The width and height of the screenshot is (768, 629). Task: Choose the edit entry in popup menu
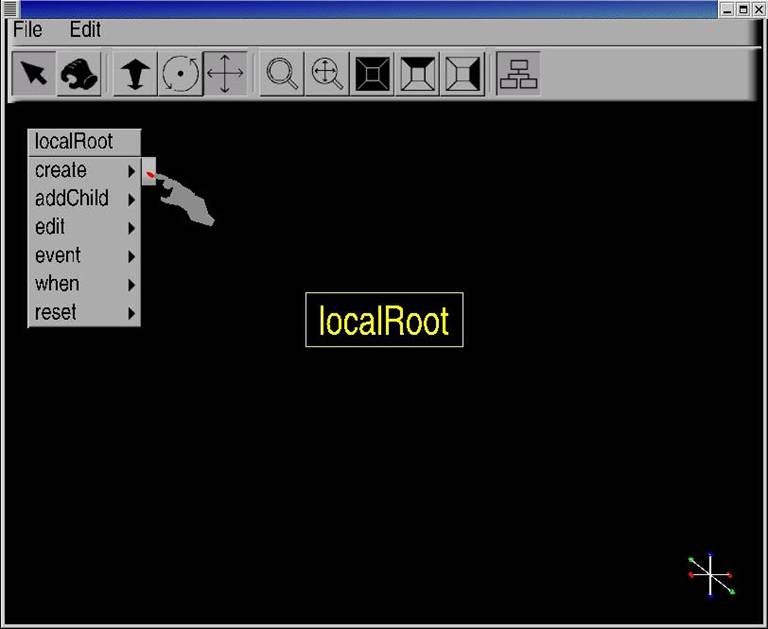click(x=84, y=228)
